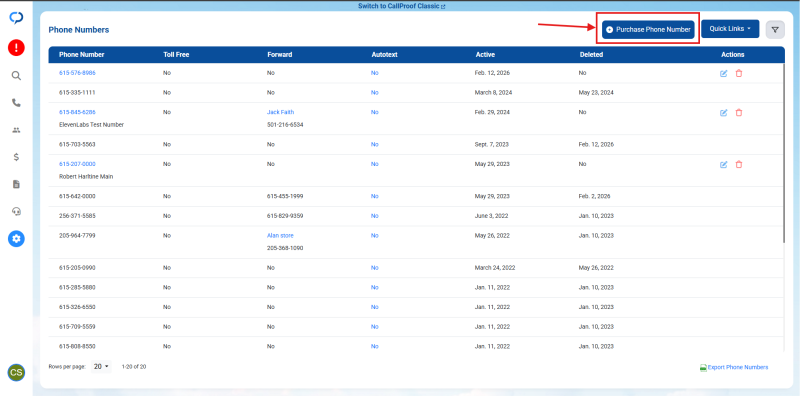Sort by the Active column header

485,55
